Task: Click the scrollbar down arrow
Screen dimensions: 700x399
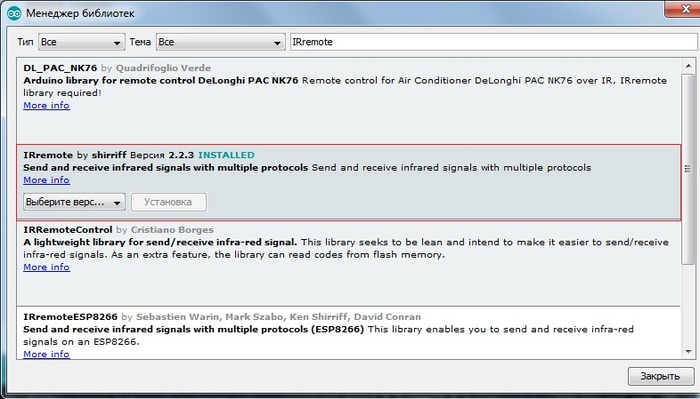Action: pos(688,352)
